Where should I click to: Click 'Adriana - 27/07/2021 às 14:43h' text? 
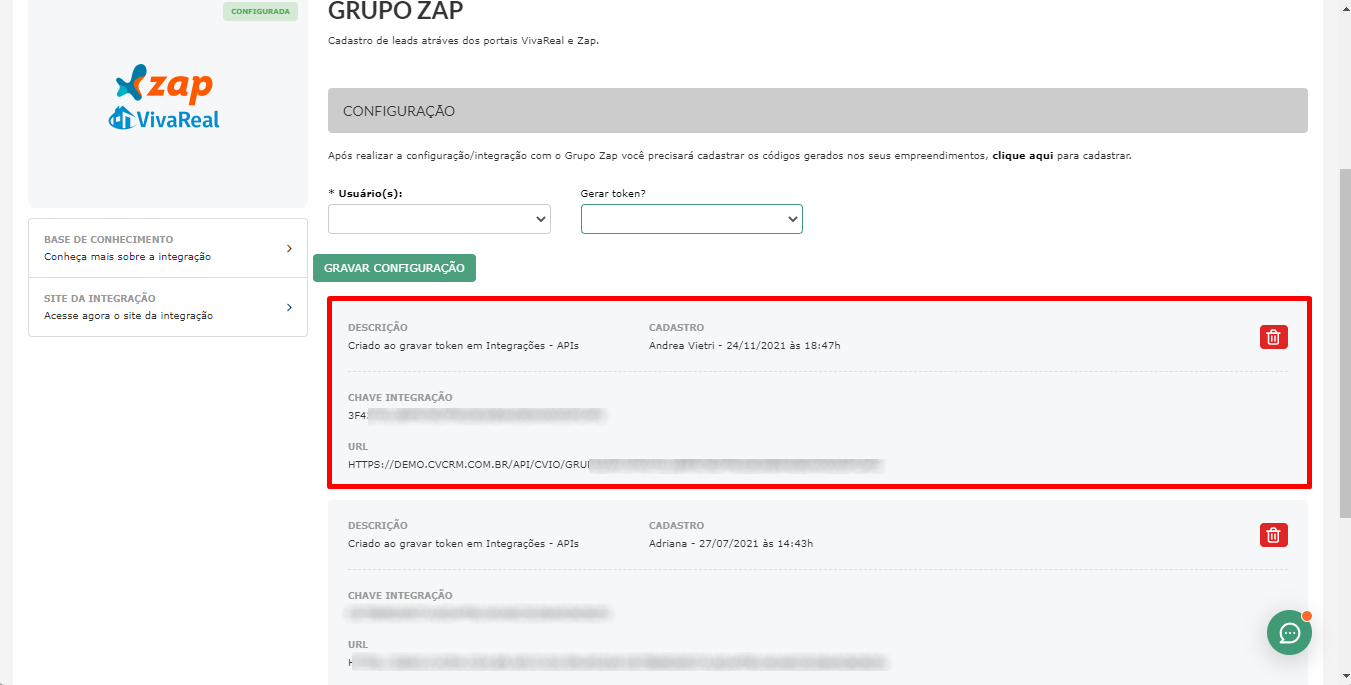731,544
